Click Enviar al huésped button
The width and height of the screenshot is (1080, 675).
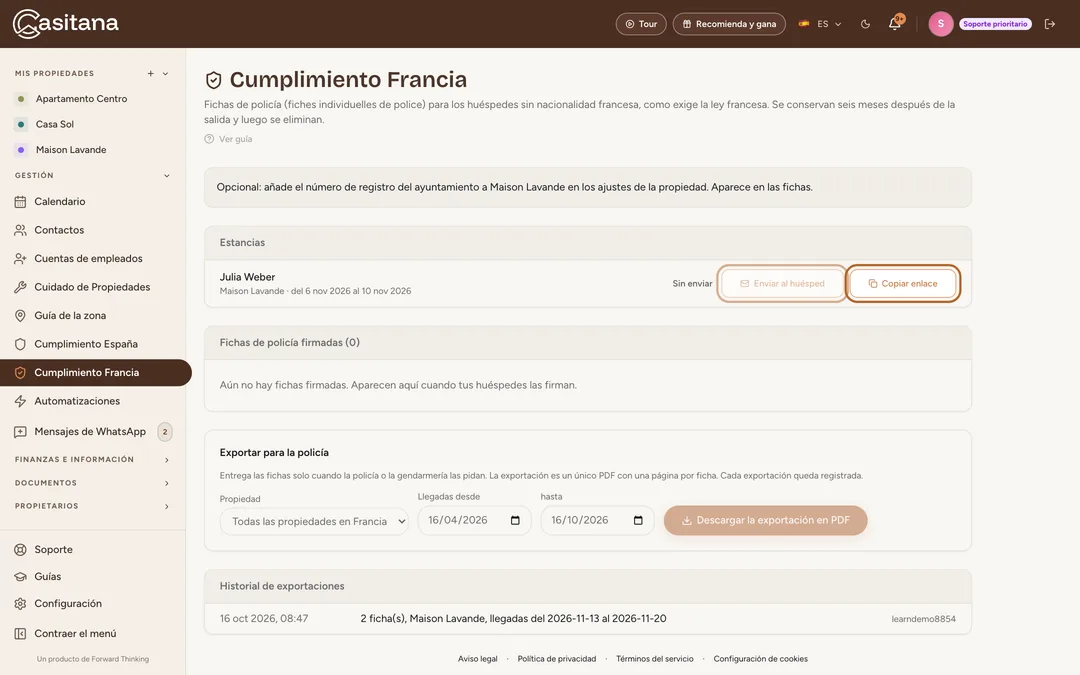(x=782, y=284)
